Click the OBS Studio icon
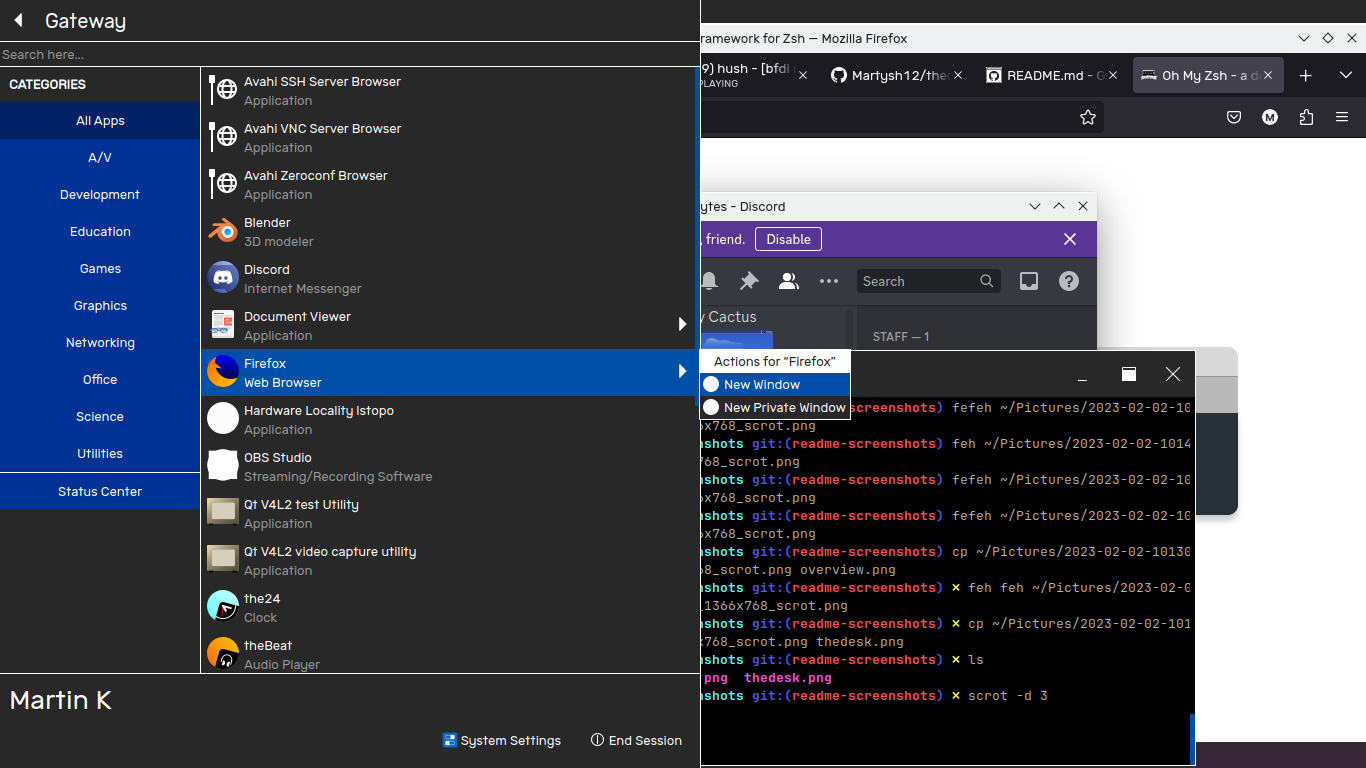The width and height of the screenshot is (1366, 768). (x=223, y=466)
